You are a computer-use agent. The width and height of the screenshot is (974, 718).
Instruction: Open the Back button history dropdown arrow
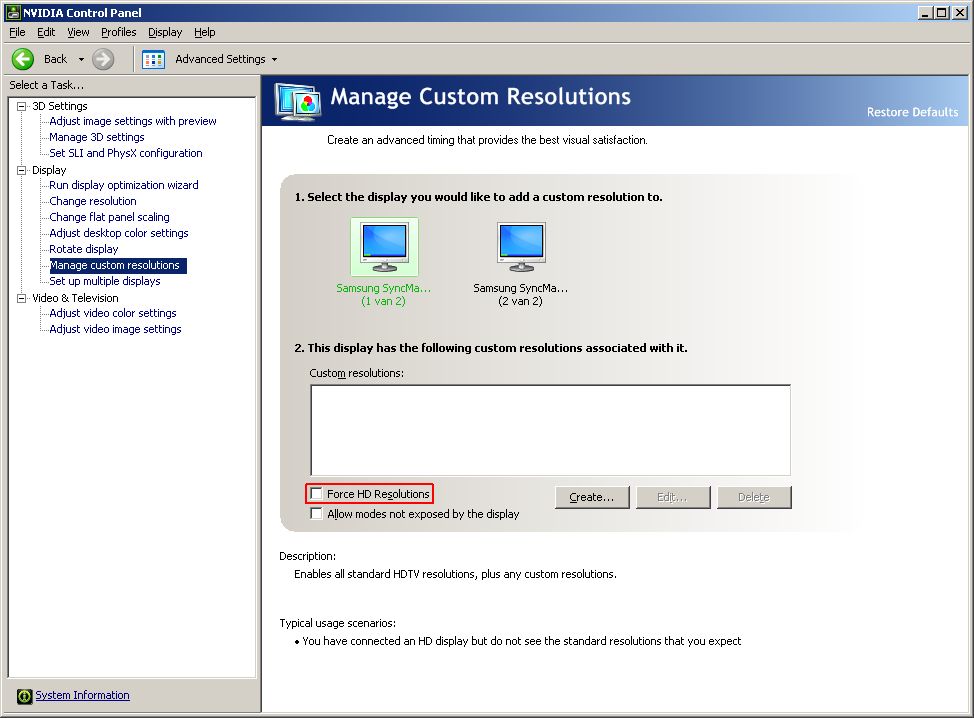point(81,60)
